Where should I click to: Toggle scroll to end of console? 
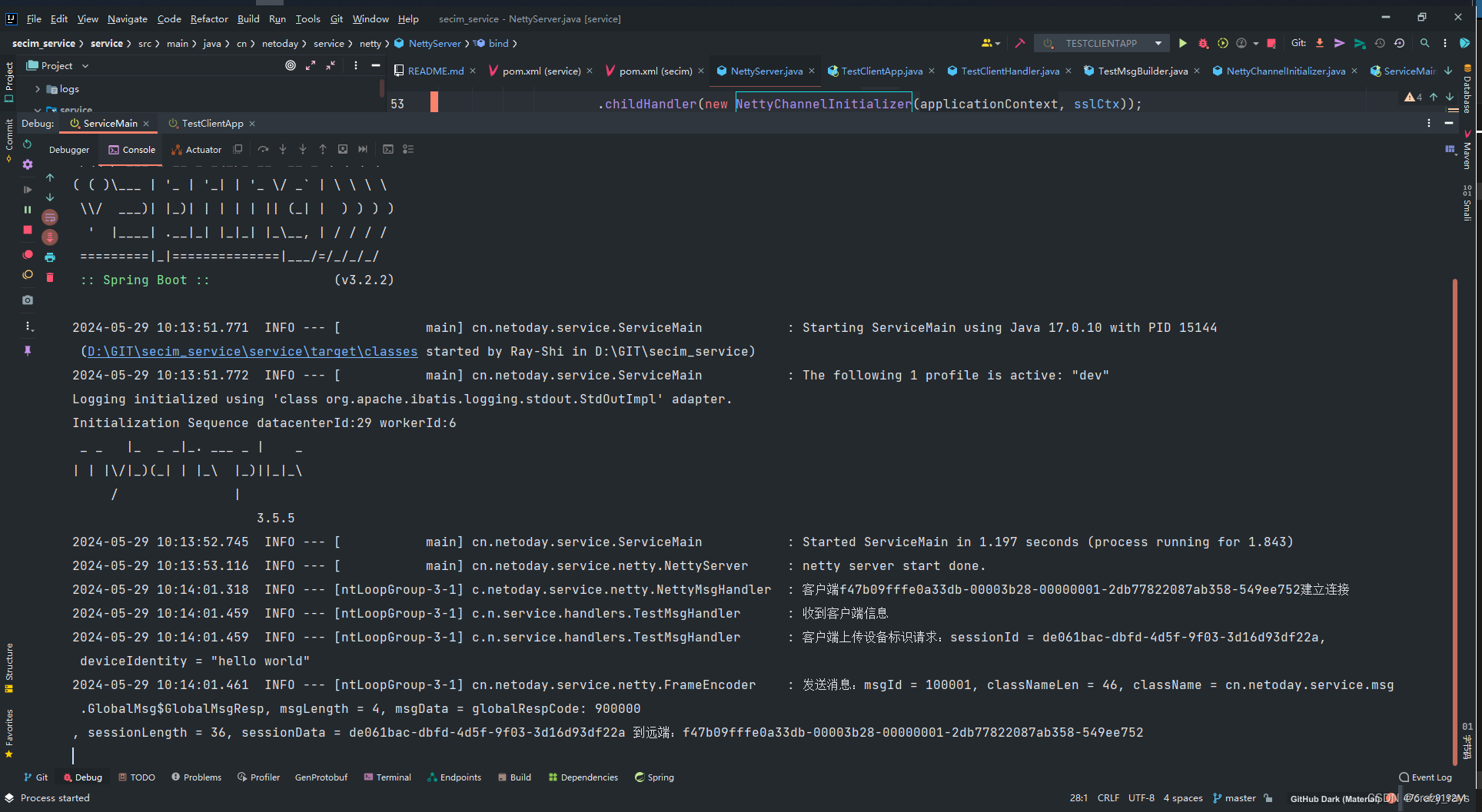coord(50,237)
